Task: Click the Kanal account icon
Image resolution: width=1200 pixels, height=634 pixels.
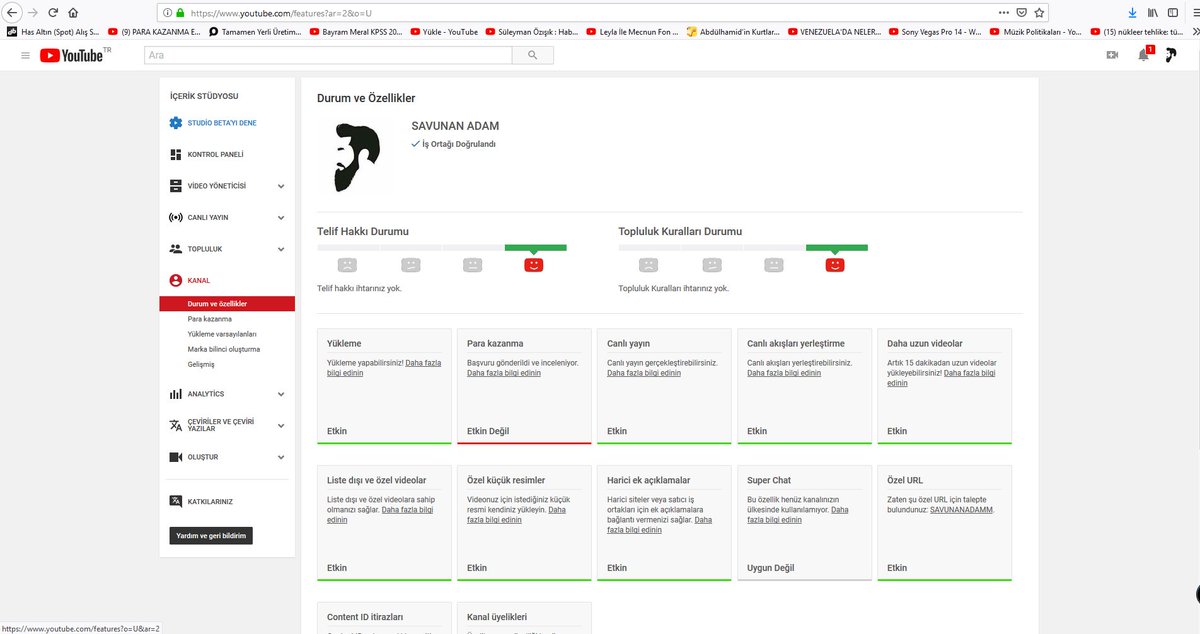Action: click(x=176, y=280)
